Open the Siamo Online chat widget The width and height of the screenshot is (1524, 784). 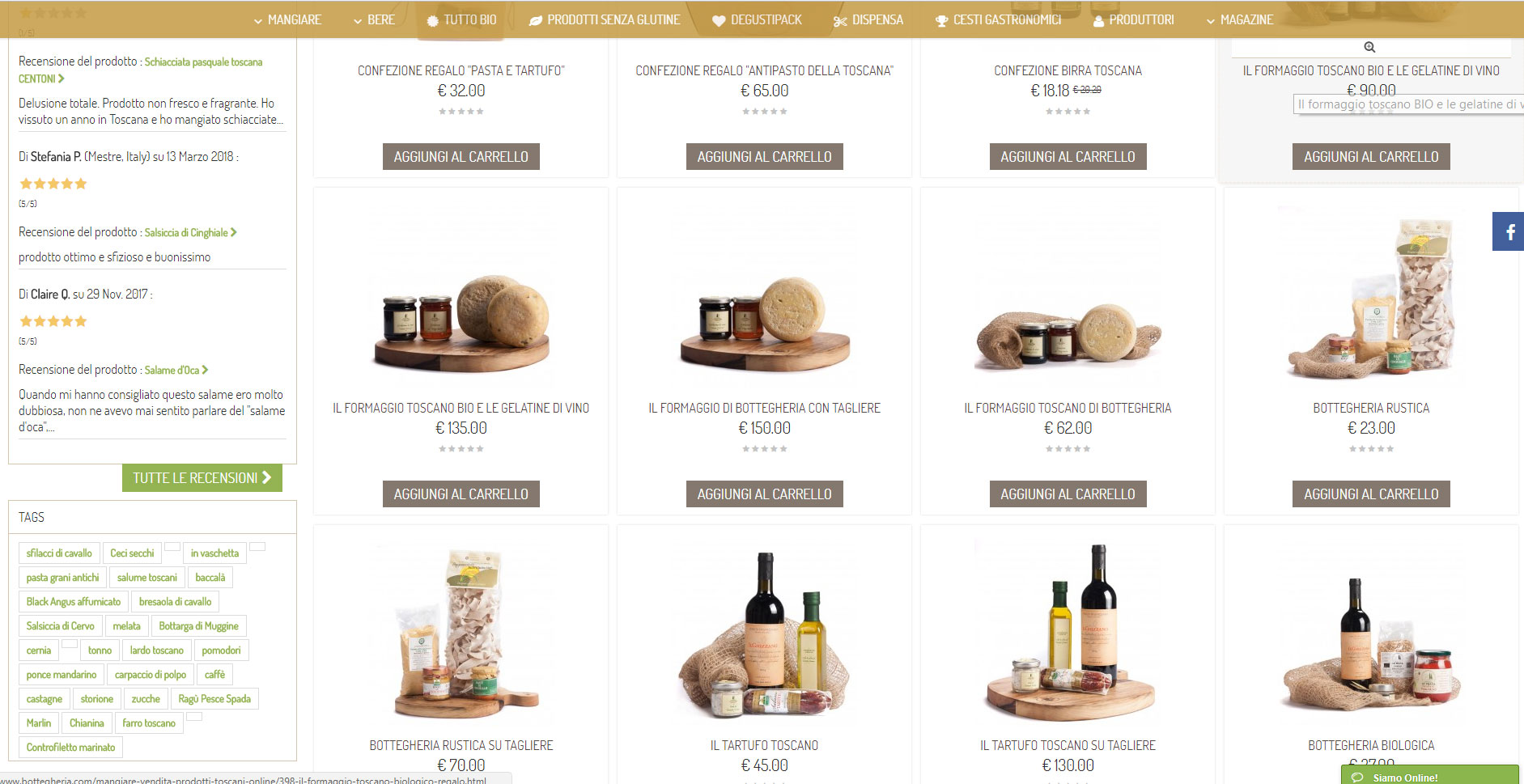click(1429, 775)
